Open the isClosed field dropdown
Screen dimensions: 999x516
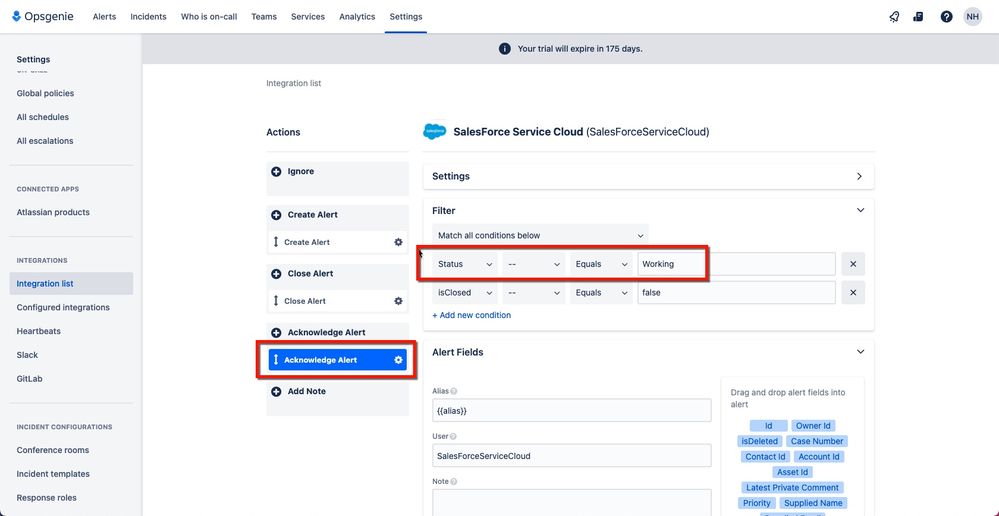coord(464,292)
